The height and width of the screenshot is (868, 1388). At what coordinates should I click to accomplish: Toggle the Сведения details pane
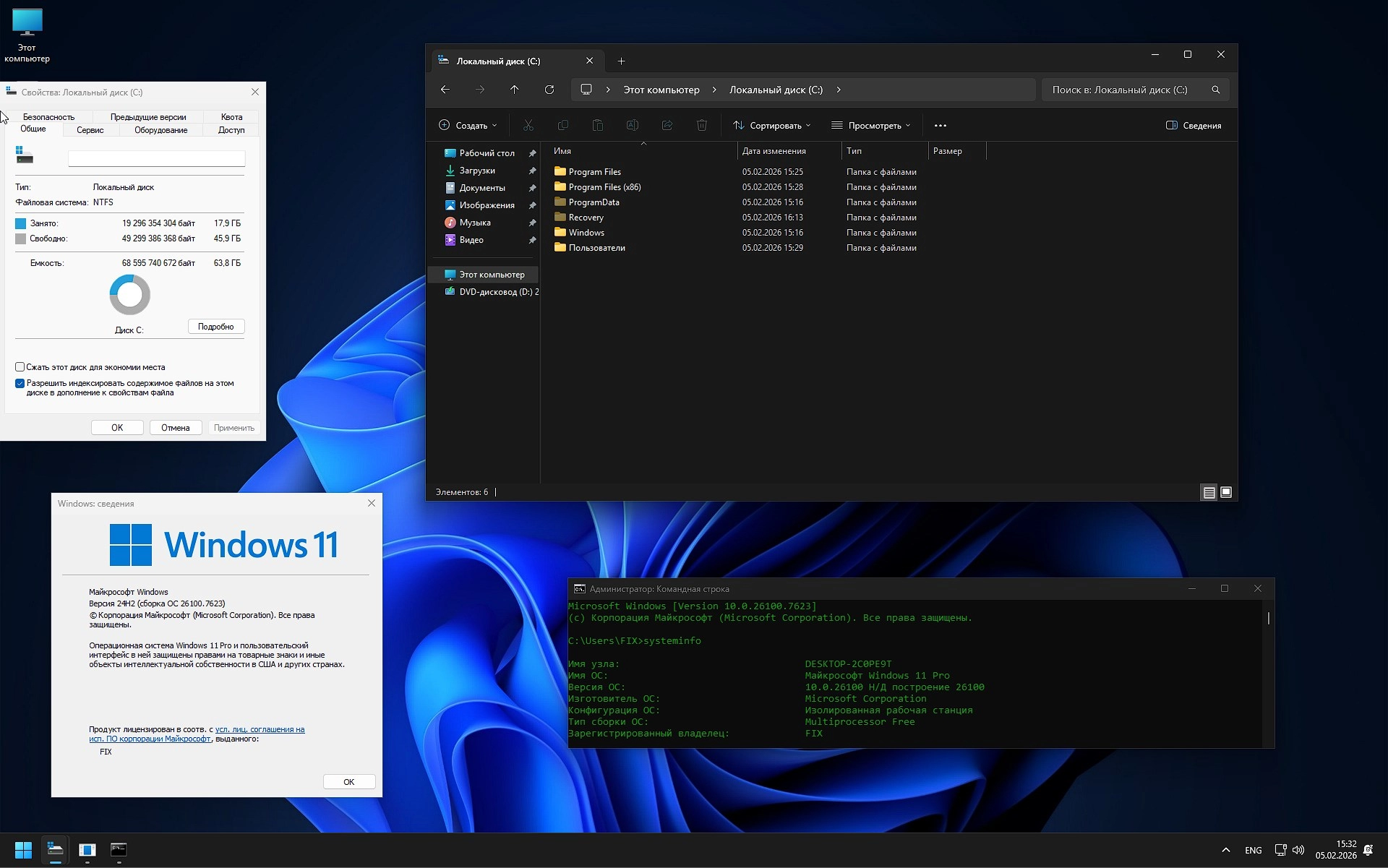pyautogui.click(x=1194, y=126)
